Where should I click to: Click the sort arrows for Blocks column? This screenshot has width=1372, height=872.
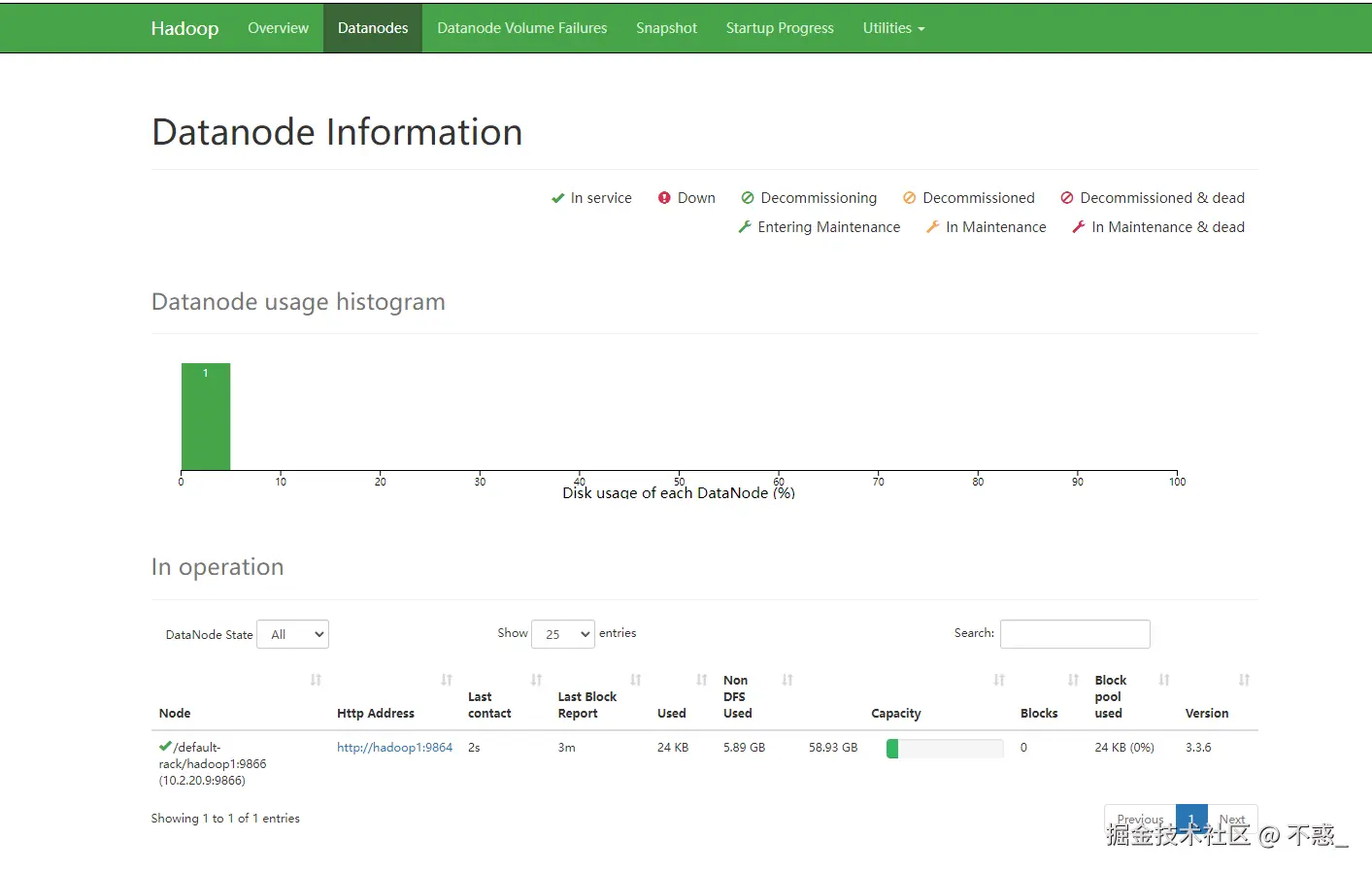1073,680
